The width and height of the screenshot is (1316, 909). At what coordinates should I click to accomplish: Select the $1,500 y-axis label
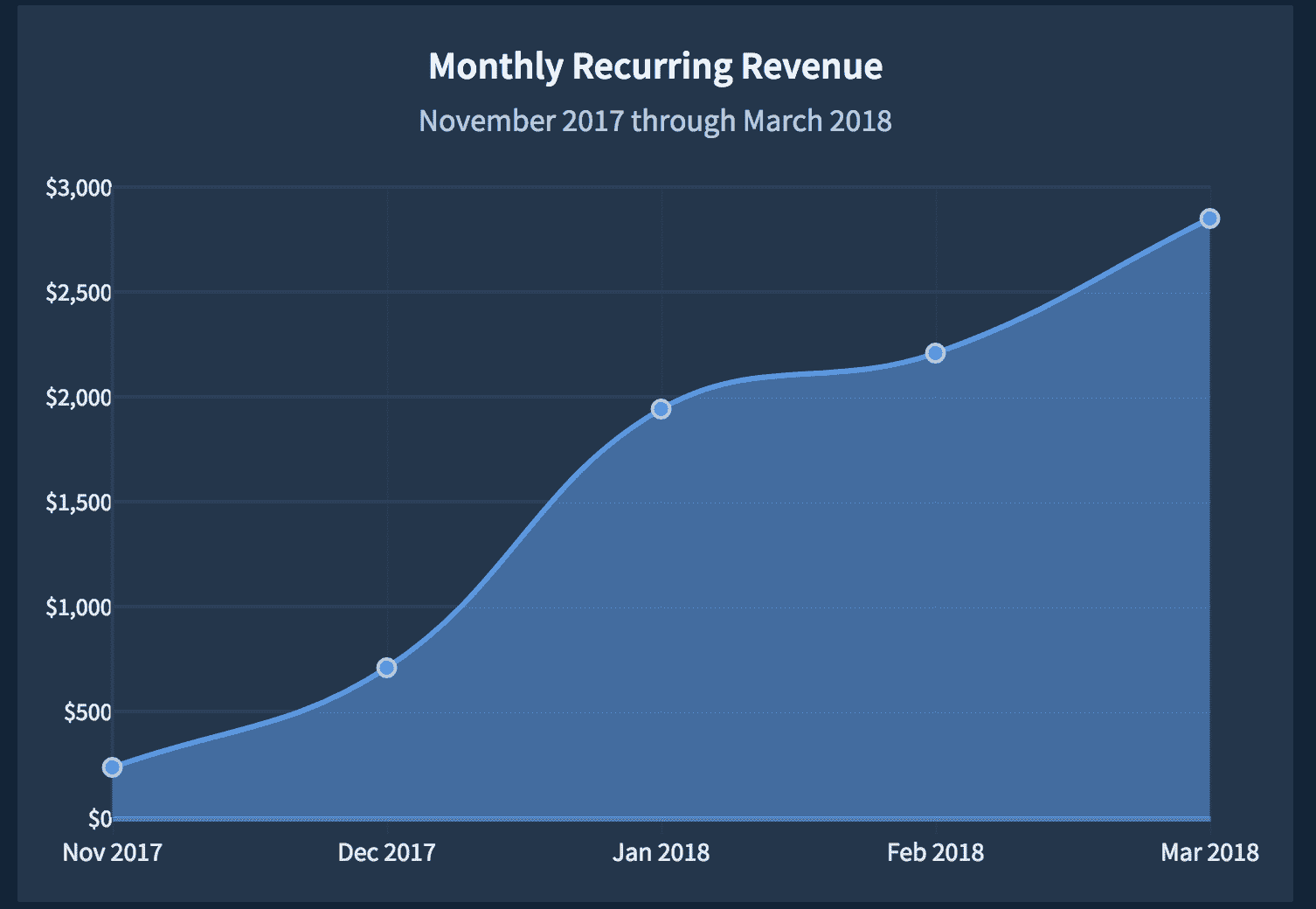click(79, 503)
